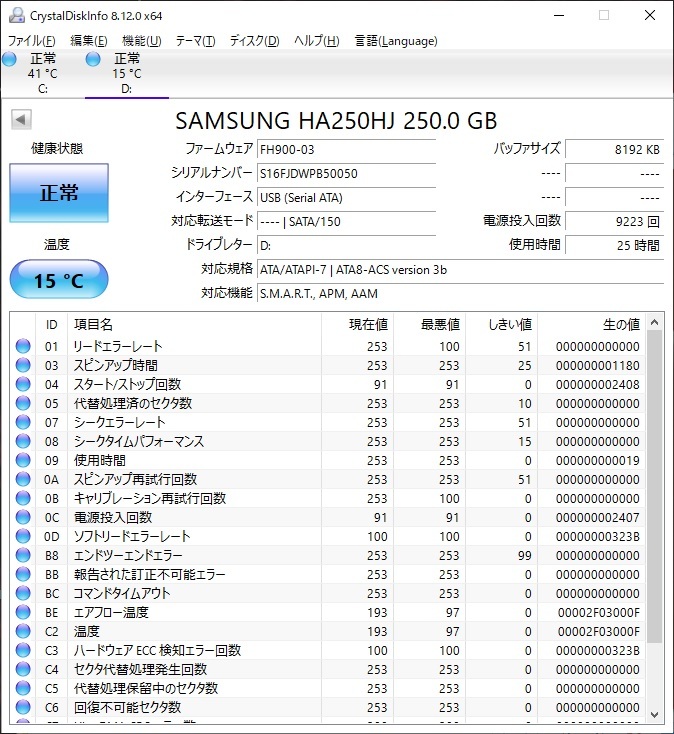Open the ディスク(D) menu

[x=254, y=41]
